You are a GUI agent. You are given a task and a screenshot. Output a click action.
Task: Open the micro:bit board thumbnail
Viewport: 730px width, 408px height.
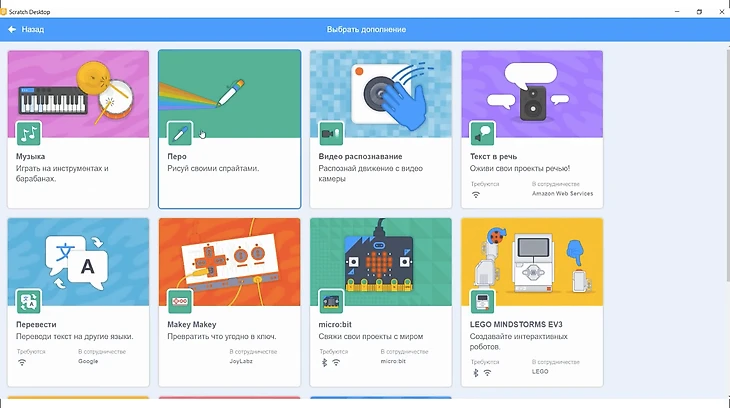tap(381, 262)
